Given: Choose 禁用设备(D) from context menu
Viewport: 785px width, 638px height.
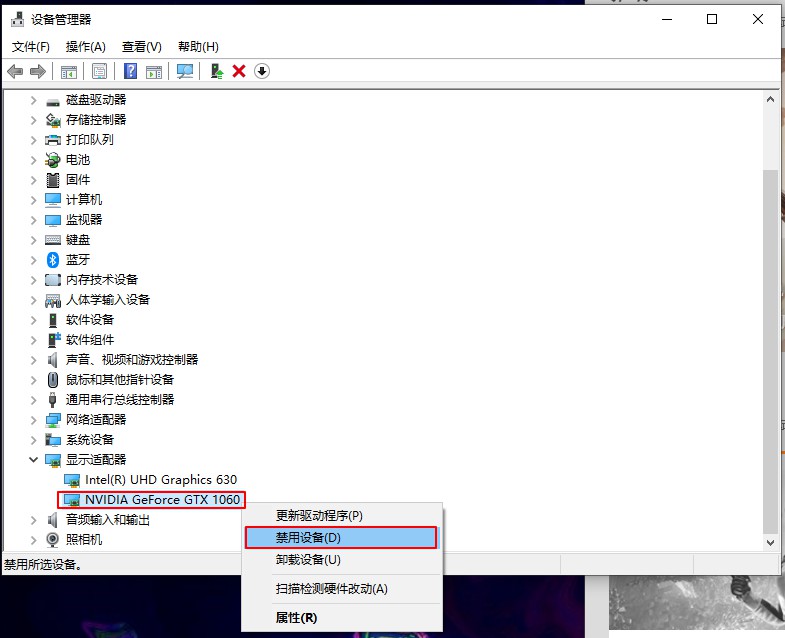Looking at the screenshot, I should pyautogui.click(x=340, y=538).
